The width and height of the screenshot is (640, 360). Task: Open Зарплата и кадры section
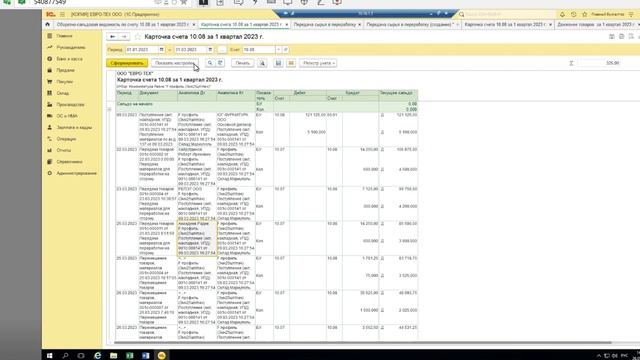point(74,127)
